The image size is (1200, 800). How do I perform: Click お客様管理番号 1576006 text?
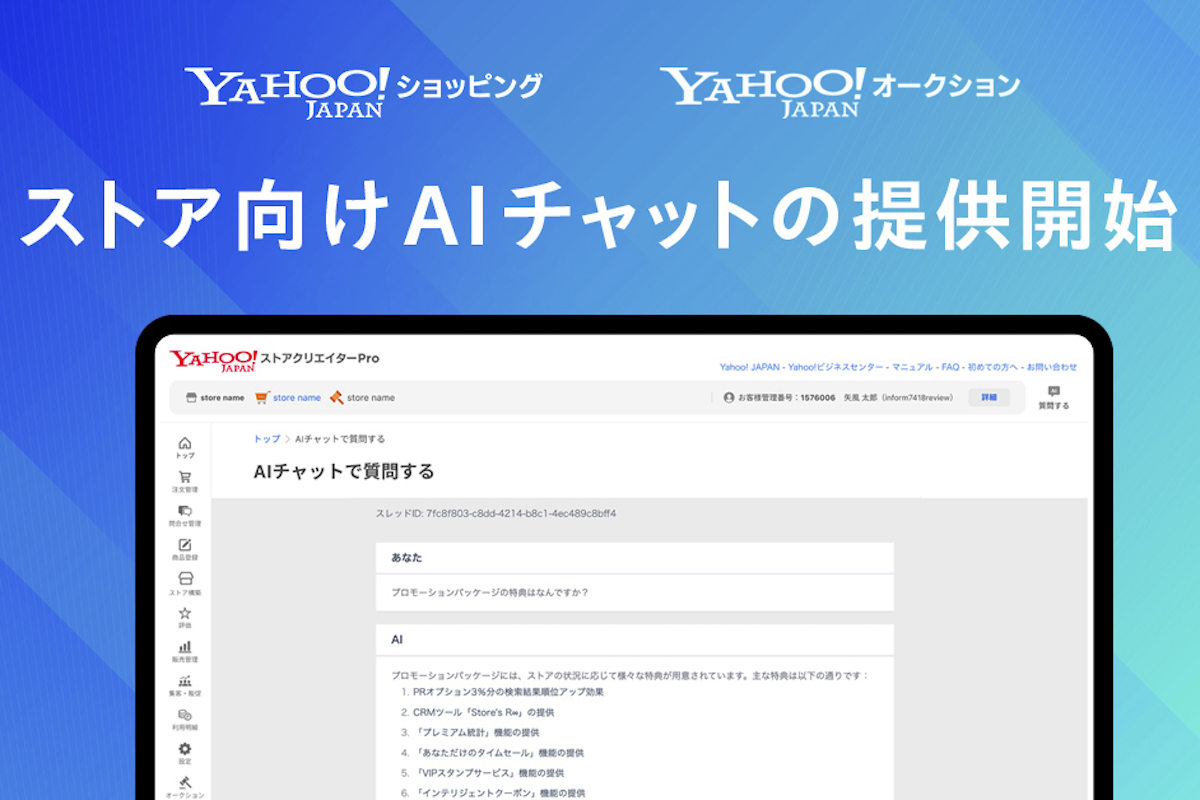(787, 398)
